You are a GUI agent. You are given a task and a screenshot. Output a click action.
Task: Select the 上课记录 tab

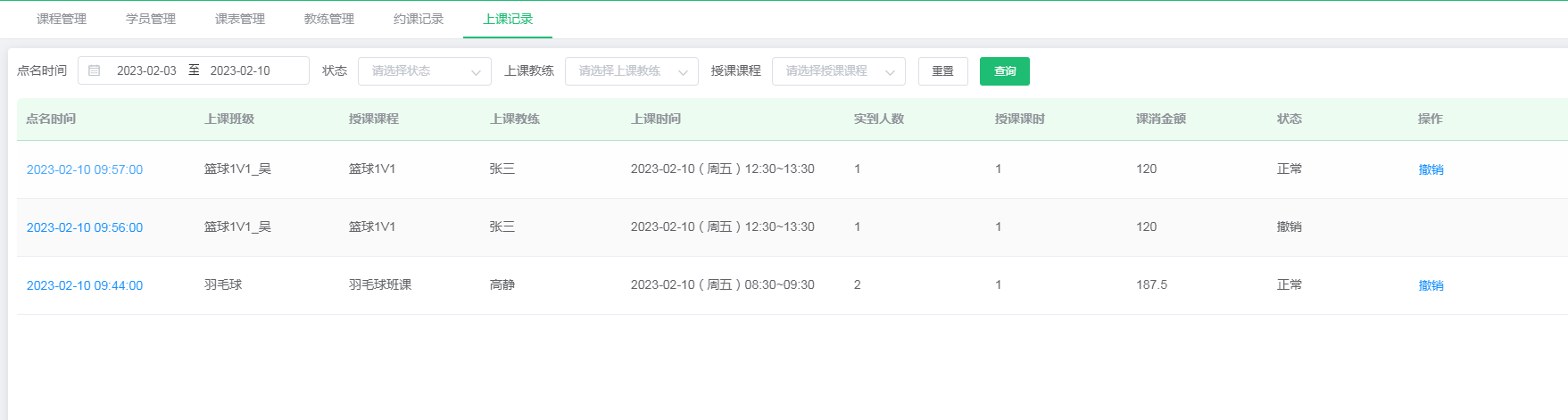tap(508, 19)
